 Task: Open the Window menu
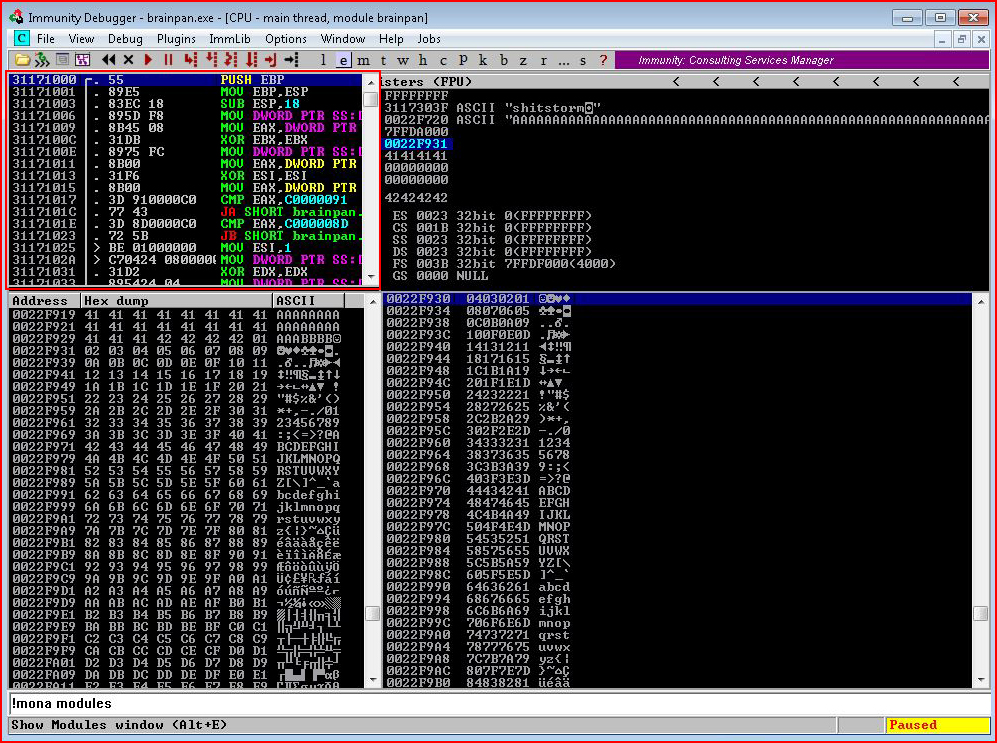343,39
